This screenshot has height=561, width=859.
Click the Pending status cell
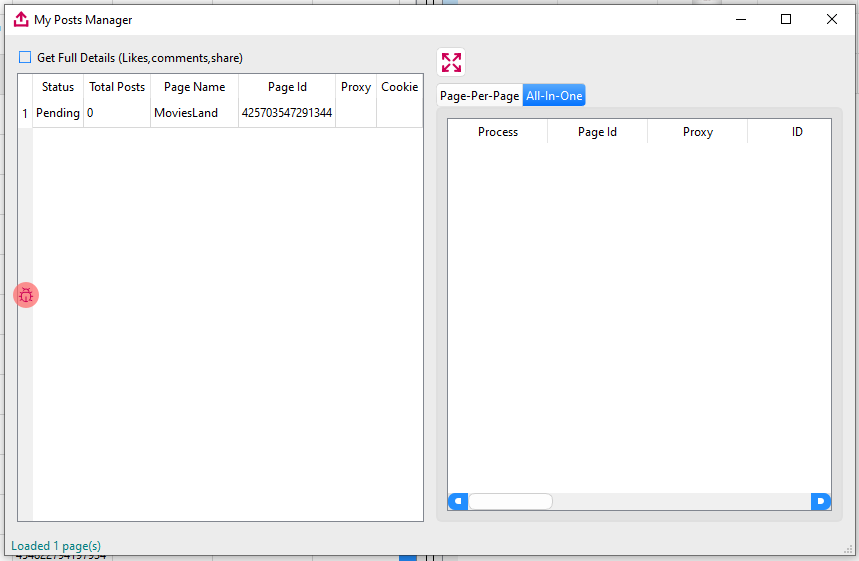click(x=58, y=113)
